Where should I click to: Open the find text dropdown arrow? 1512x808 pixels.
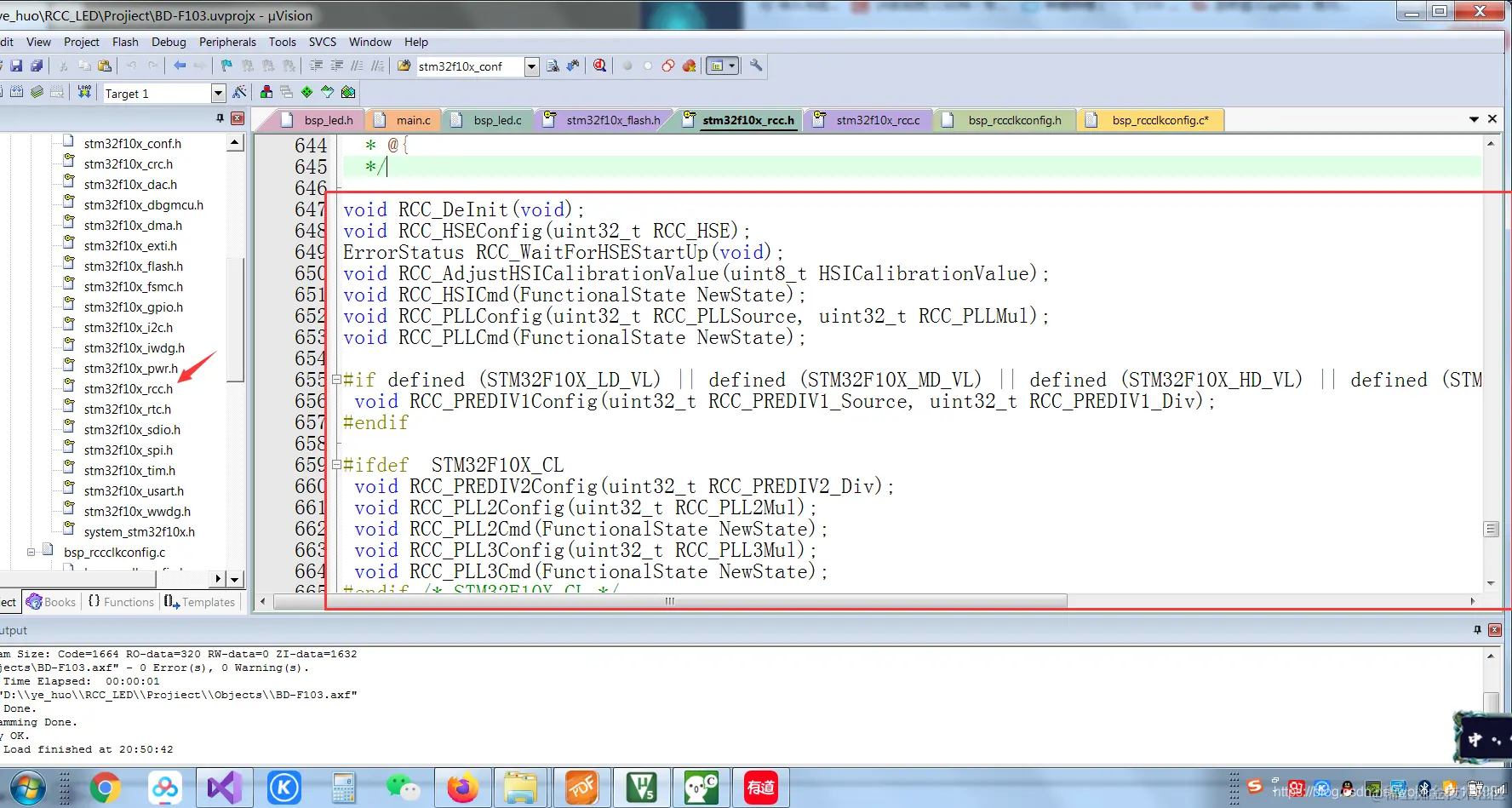[x=532, y=66]
